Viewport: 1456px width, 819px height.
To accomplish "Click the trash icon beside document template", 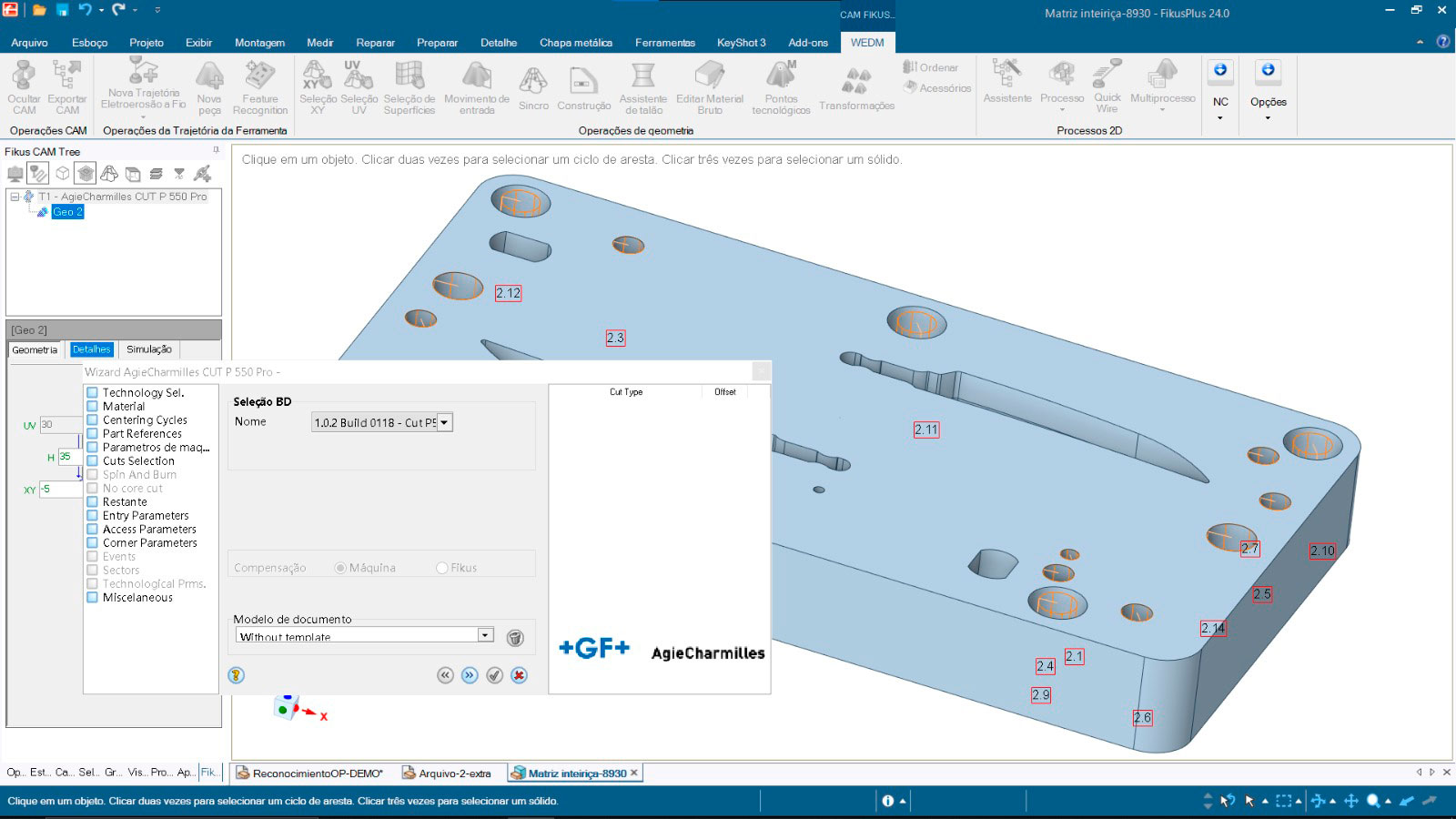I will (x=515, y=638).
